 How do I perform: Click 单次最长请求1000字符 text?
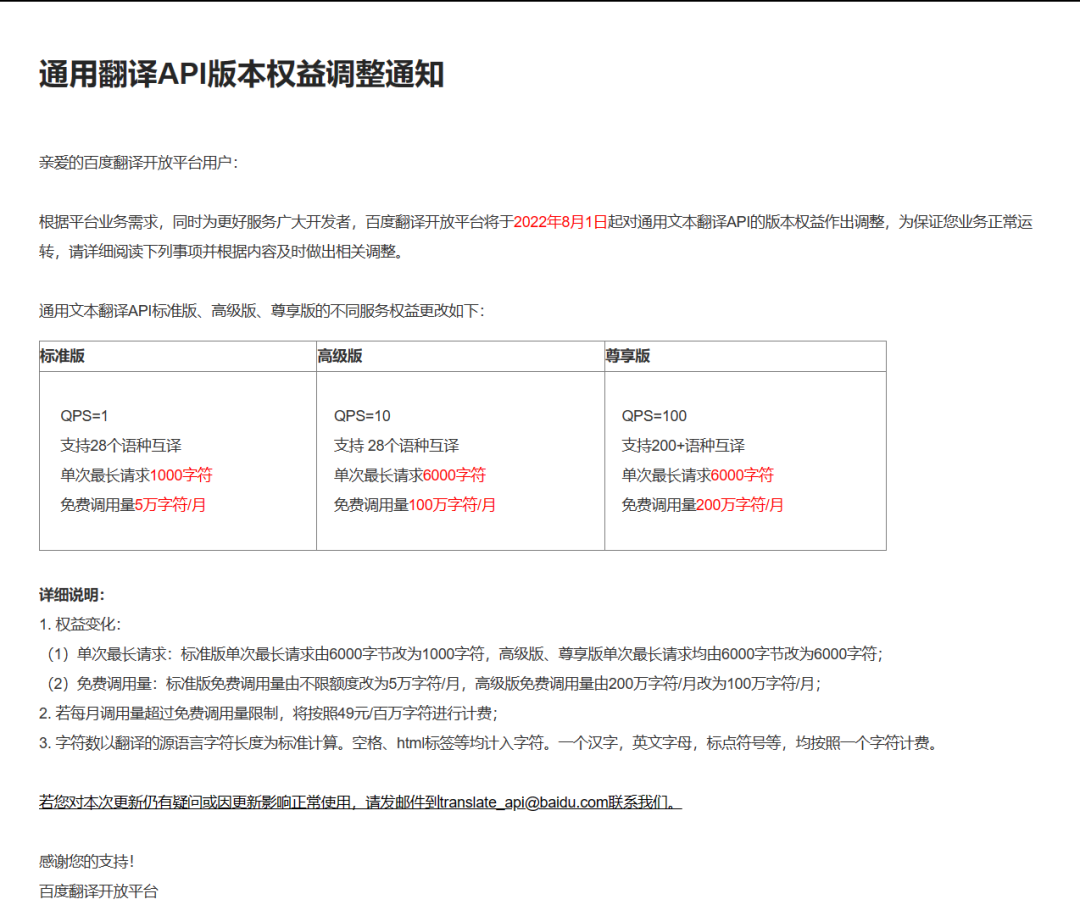point(136,475)
